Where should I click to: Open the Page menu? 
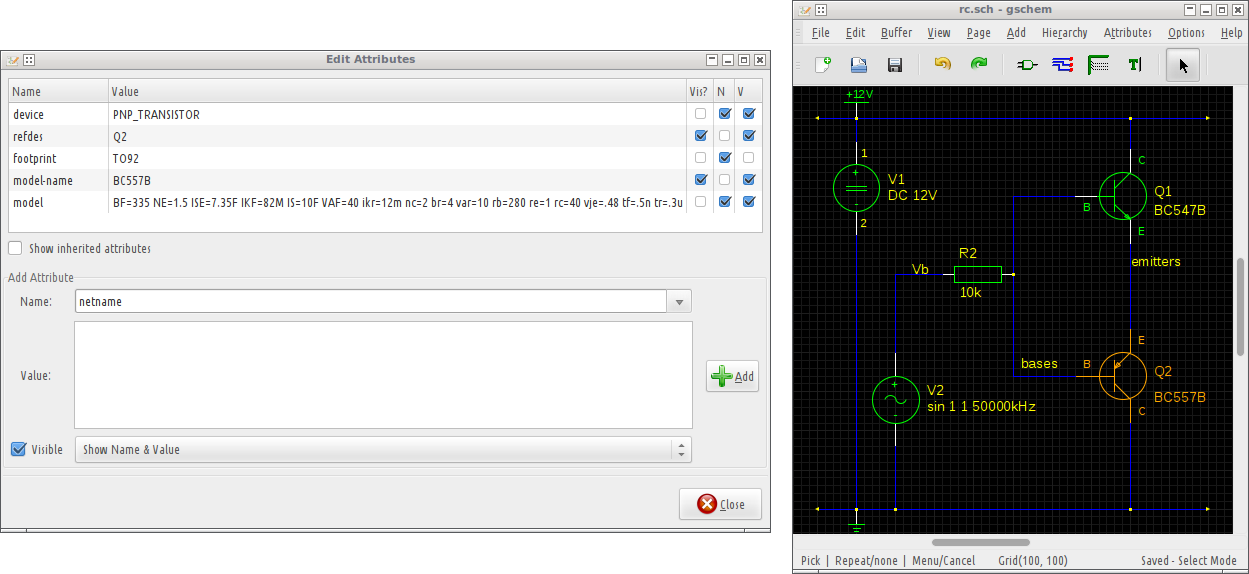[978, 33]
